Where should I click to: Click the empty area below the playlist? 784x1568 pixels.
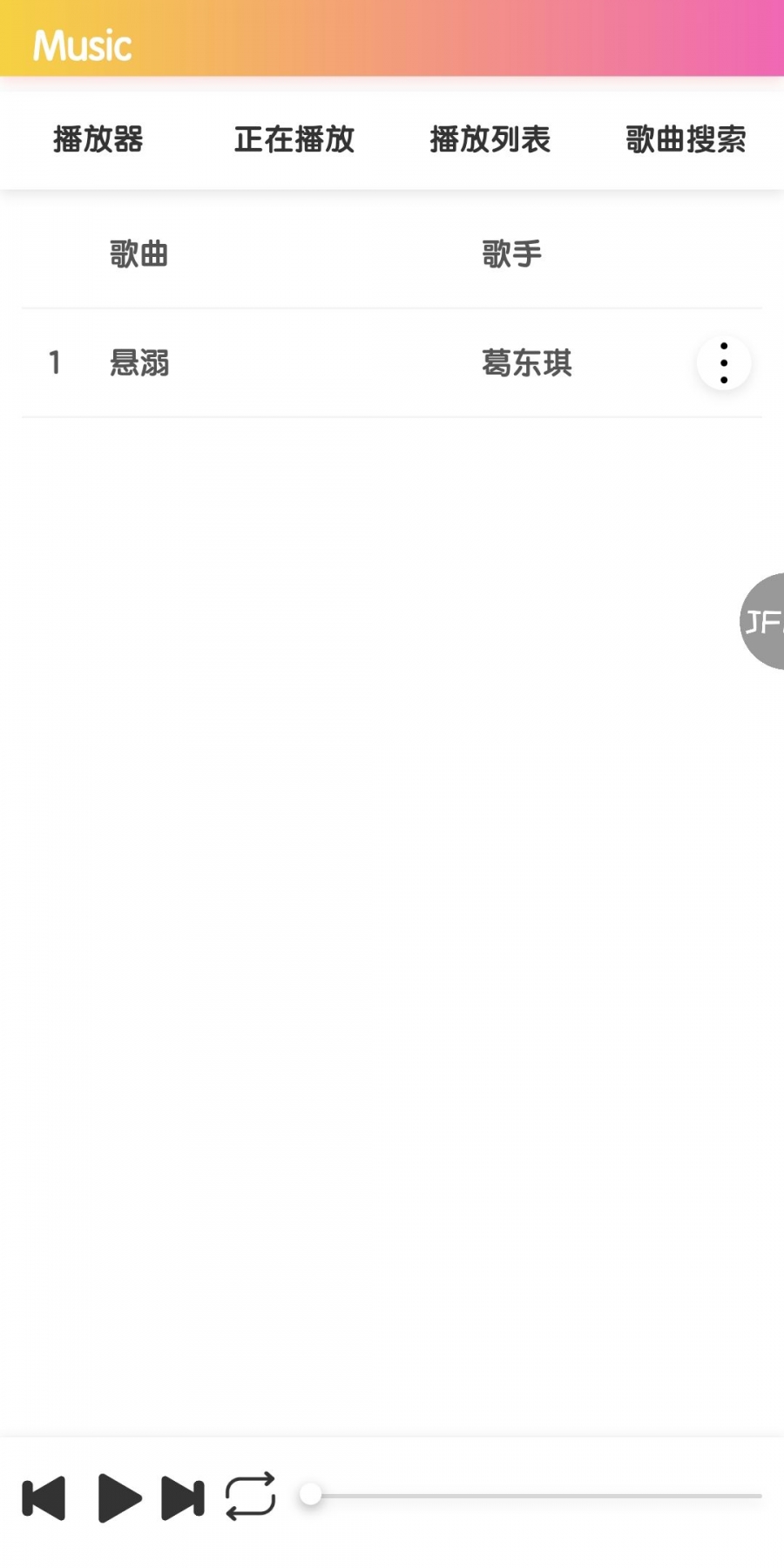(x=392, y=923)
